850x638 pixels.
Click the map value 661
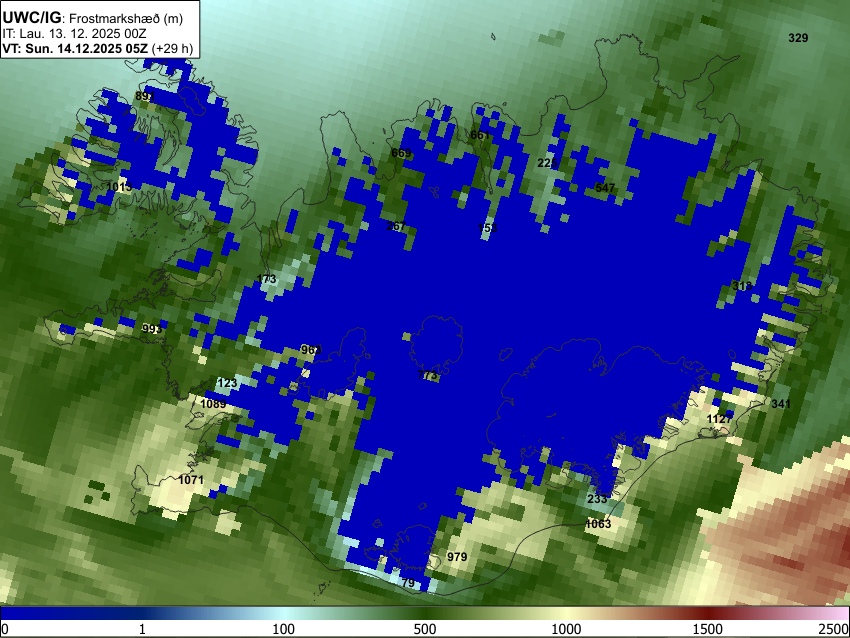pyautogui.click(x=480, y=135)
